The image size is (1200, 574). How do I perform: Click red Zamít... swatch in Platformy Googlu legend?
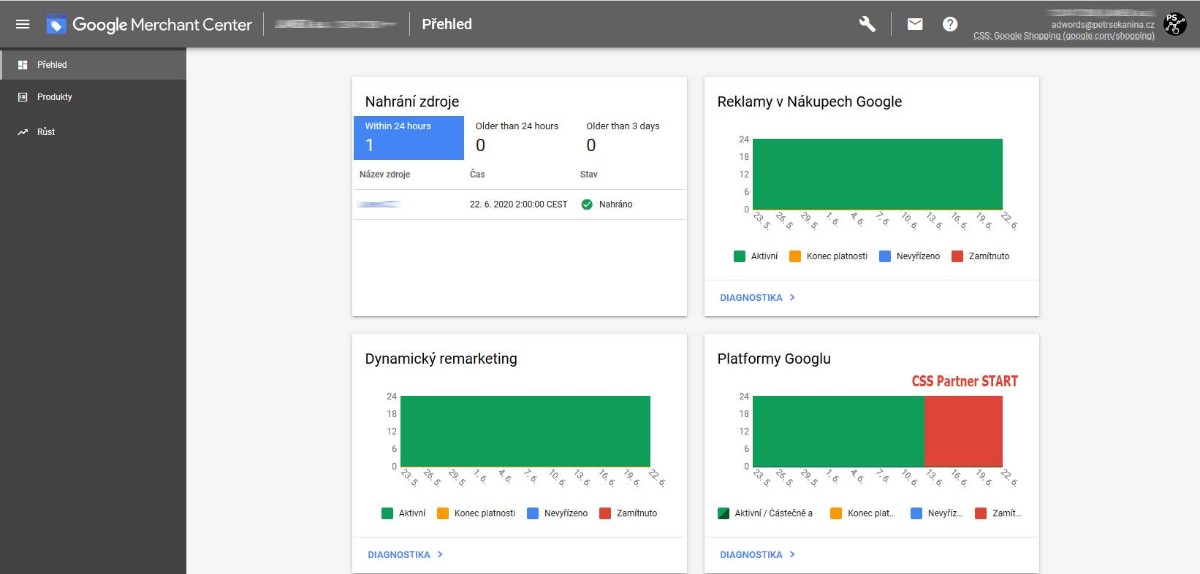980,513
